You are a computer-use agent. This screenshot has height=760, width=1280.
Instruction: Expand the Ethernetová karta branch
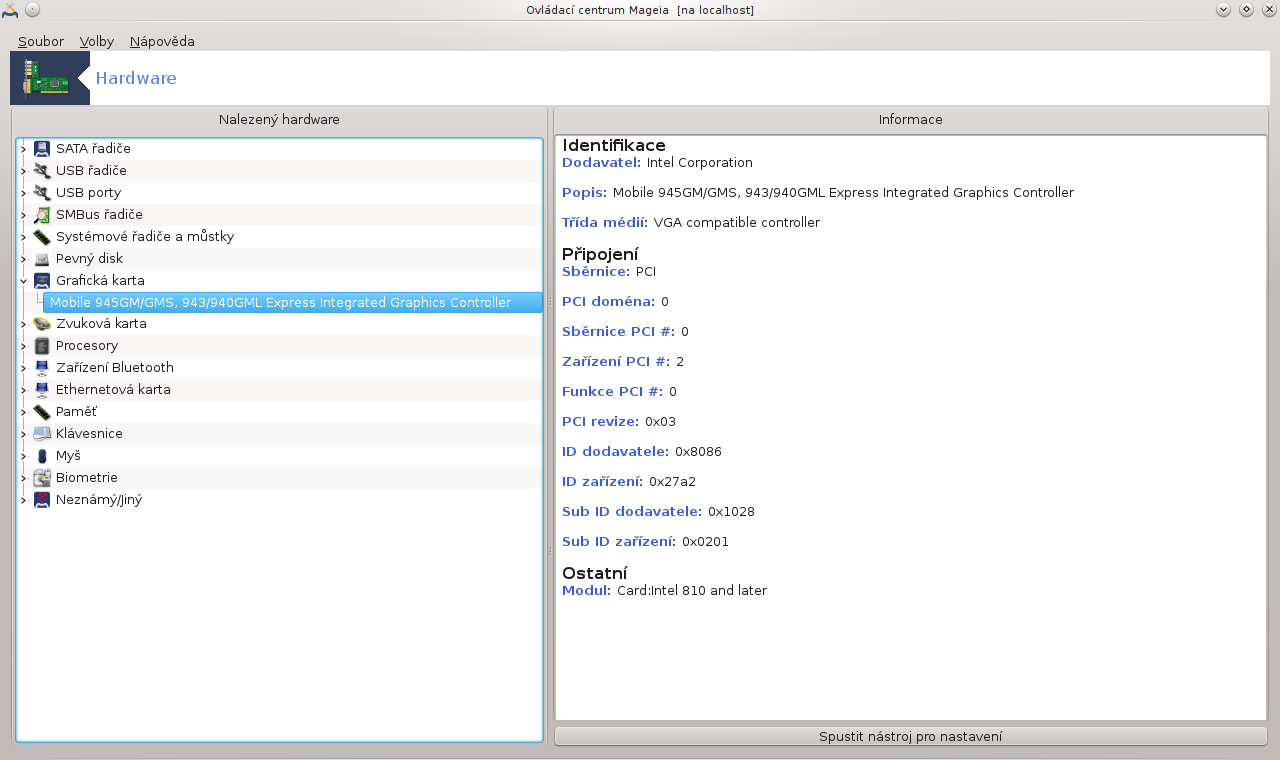coord(23,390)
